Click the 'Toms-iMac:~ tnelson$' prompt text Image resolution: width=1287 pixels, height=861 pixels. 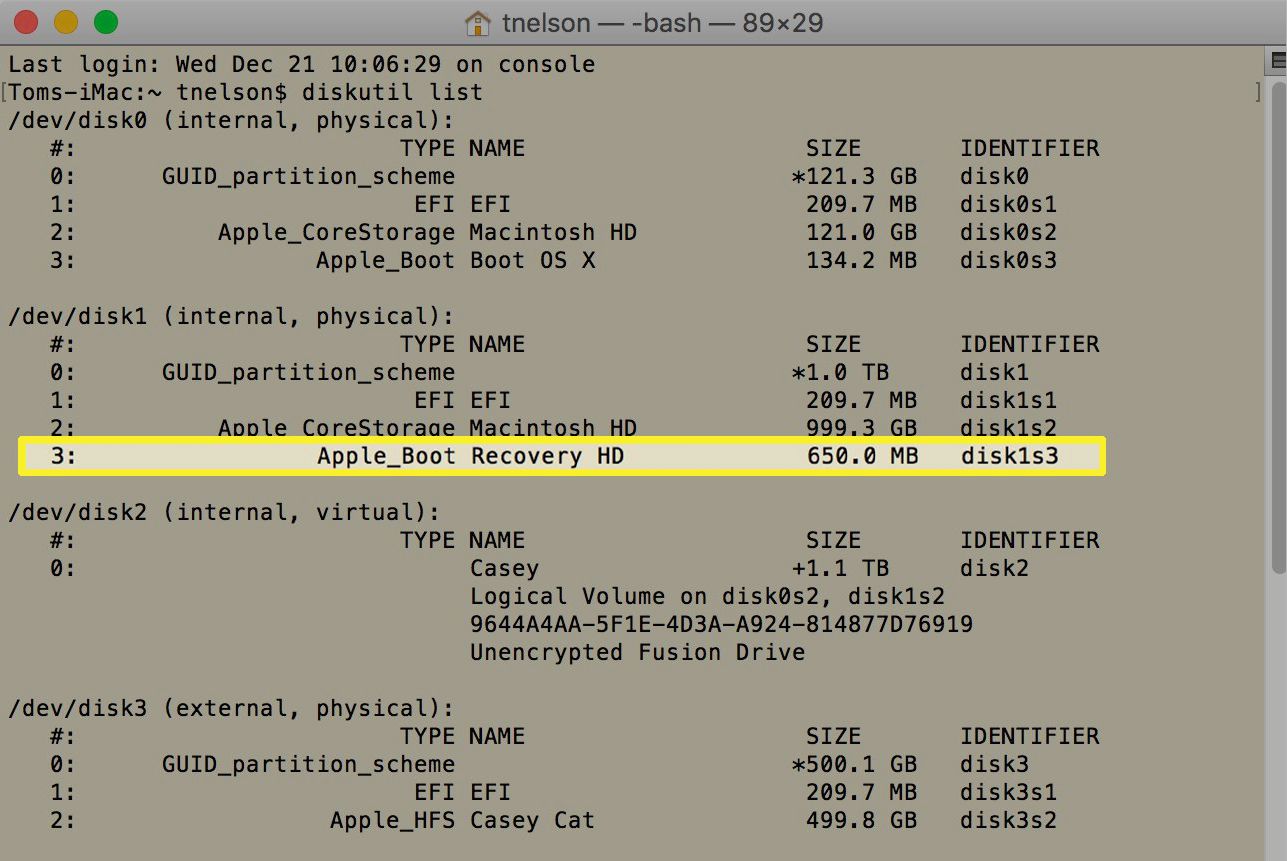[x=148, y=93]
